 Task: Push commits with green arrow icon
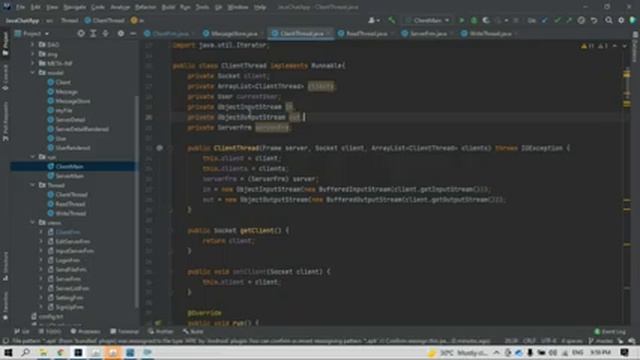click(x=569, y=20)
